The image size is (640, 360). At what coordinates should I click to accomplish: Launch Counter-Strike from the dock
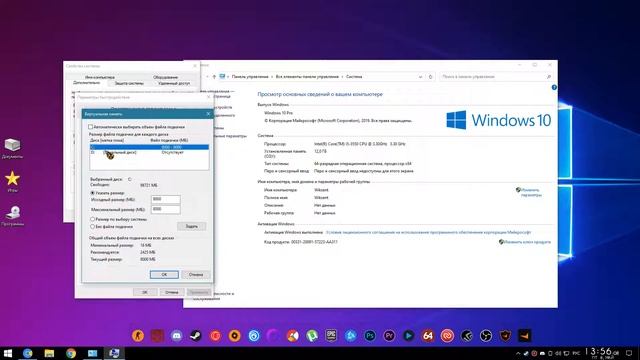pos(138,336)
